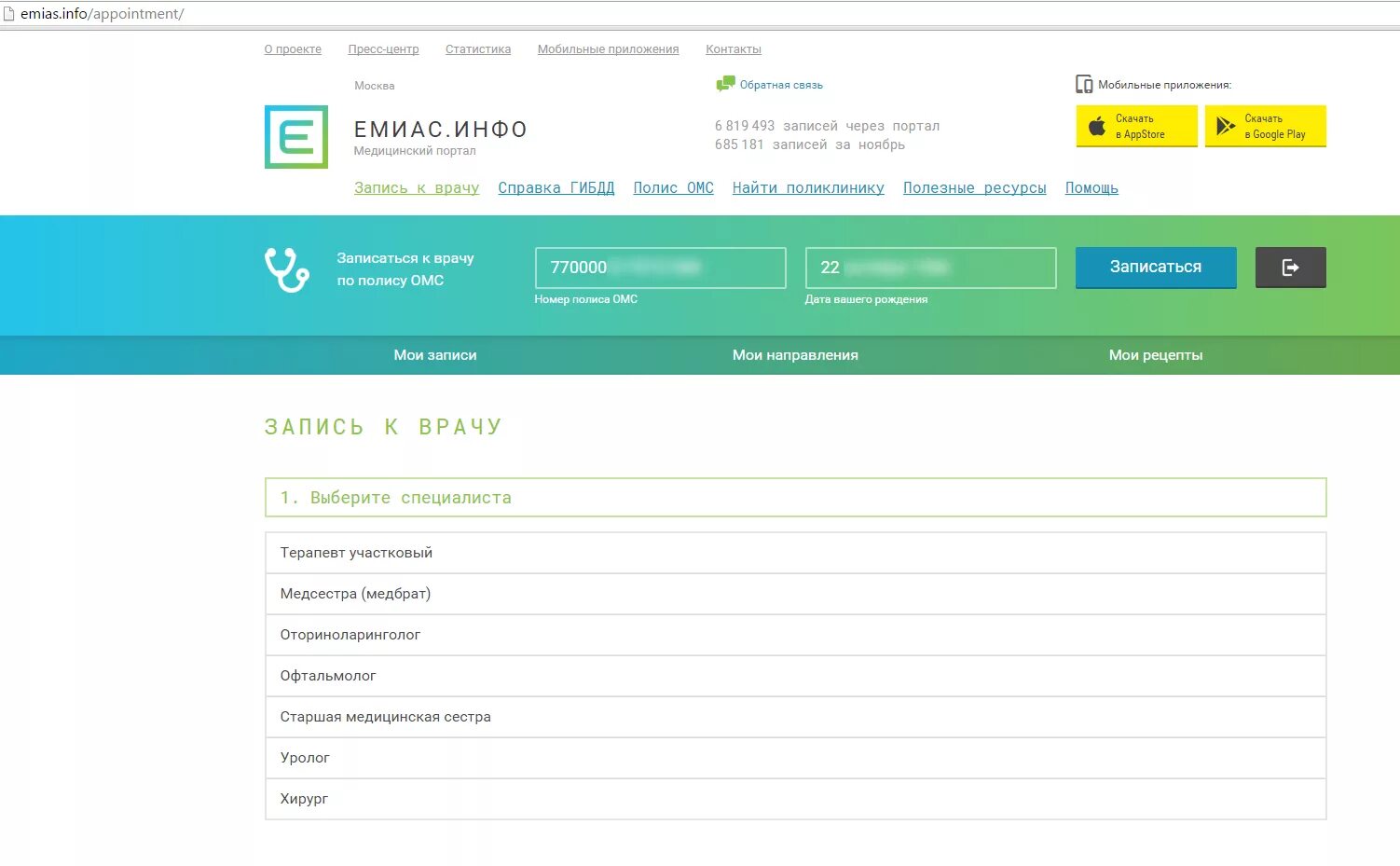Click the logout arrow icon button

pos(1290,268)
